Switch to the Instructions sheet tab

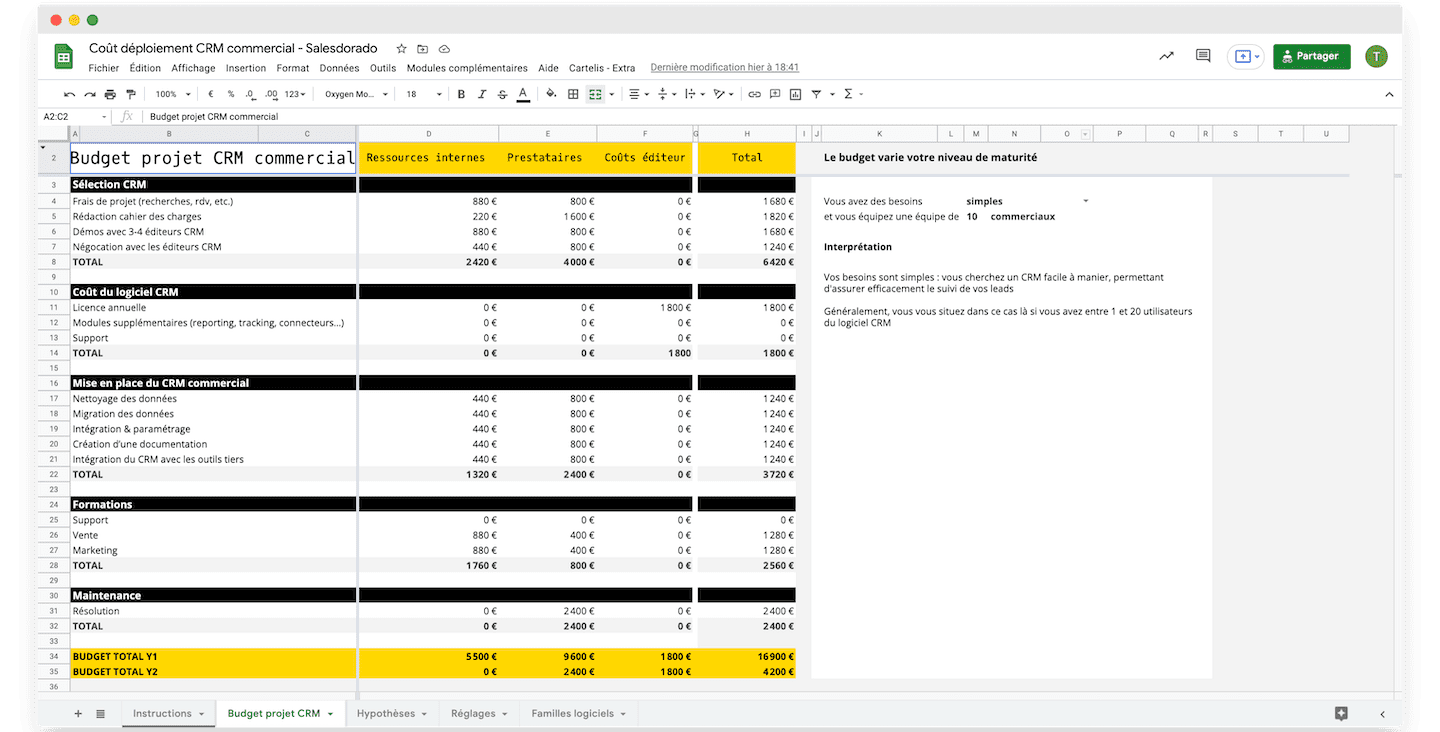point(168,713)
